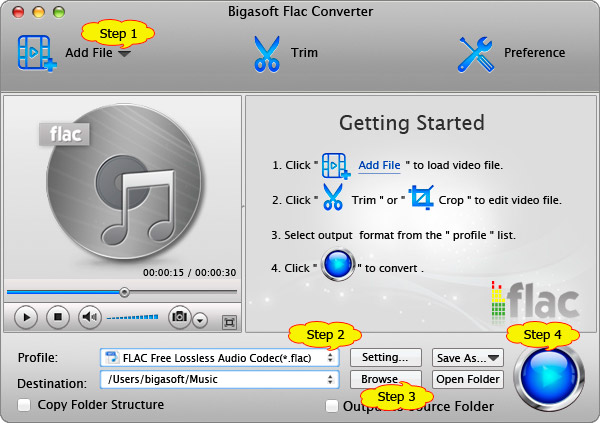
Task: Click the flac album art preview thumbnail
Action: click(122, 182)
